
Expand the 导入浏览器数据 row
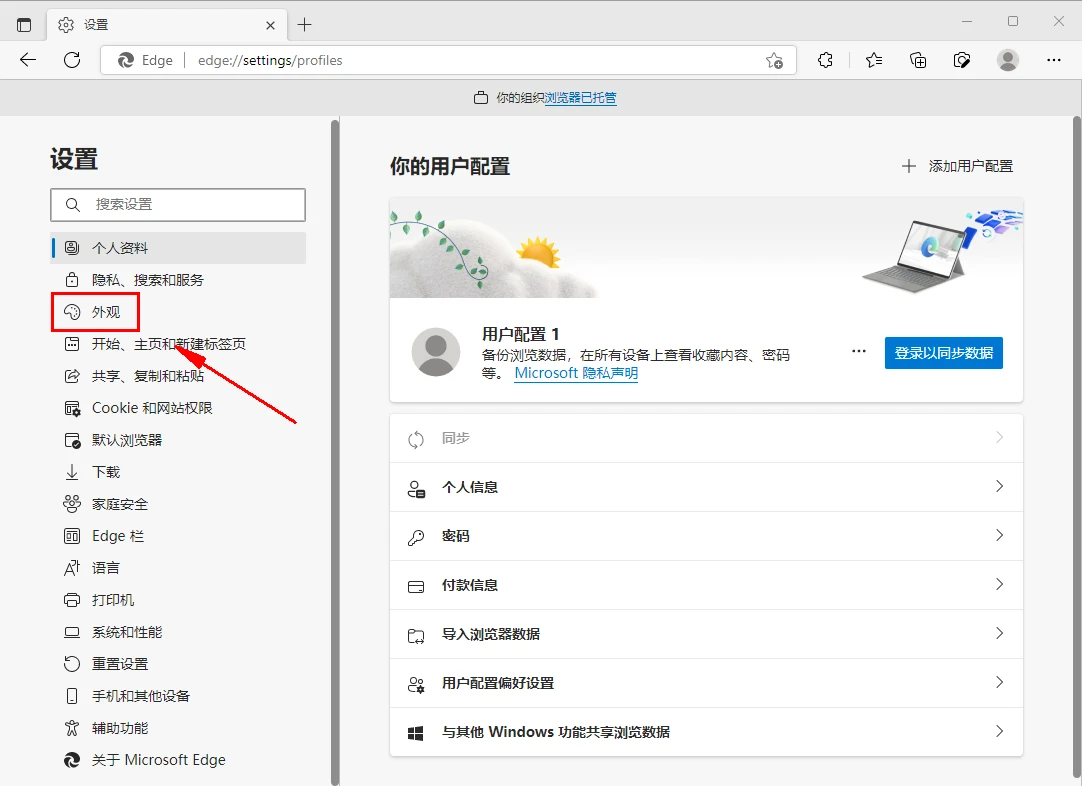(x=706, y=634)
